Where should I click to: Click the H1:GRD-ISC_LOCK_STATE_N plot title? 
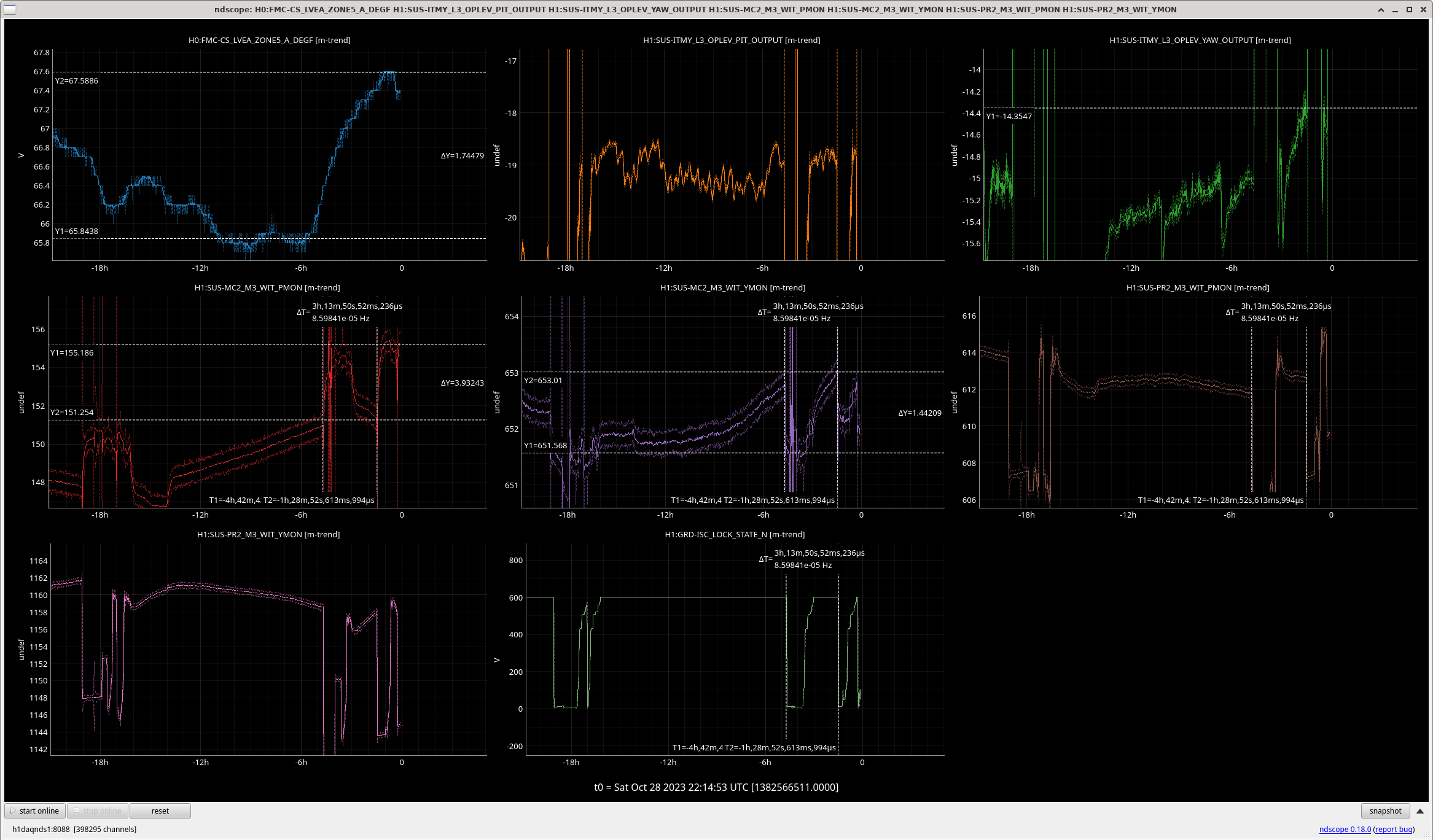tap(734, 535)
